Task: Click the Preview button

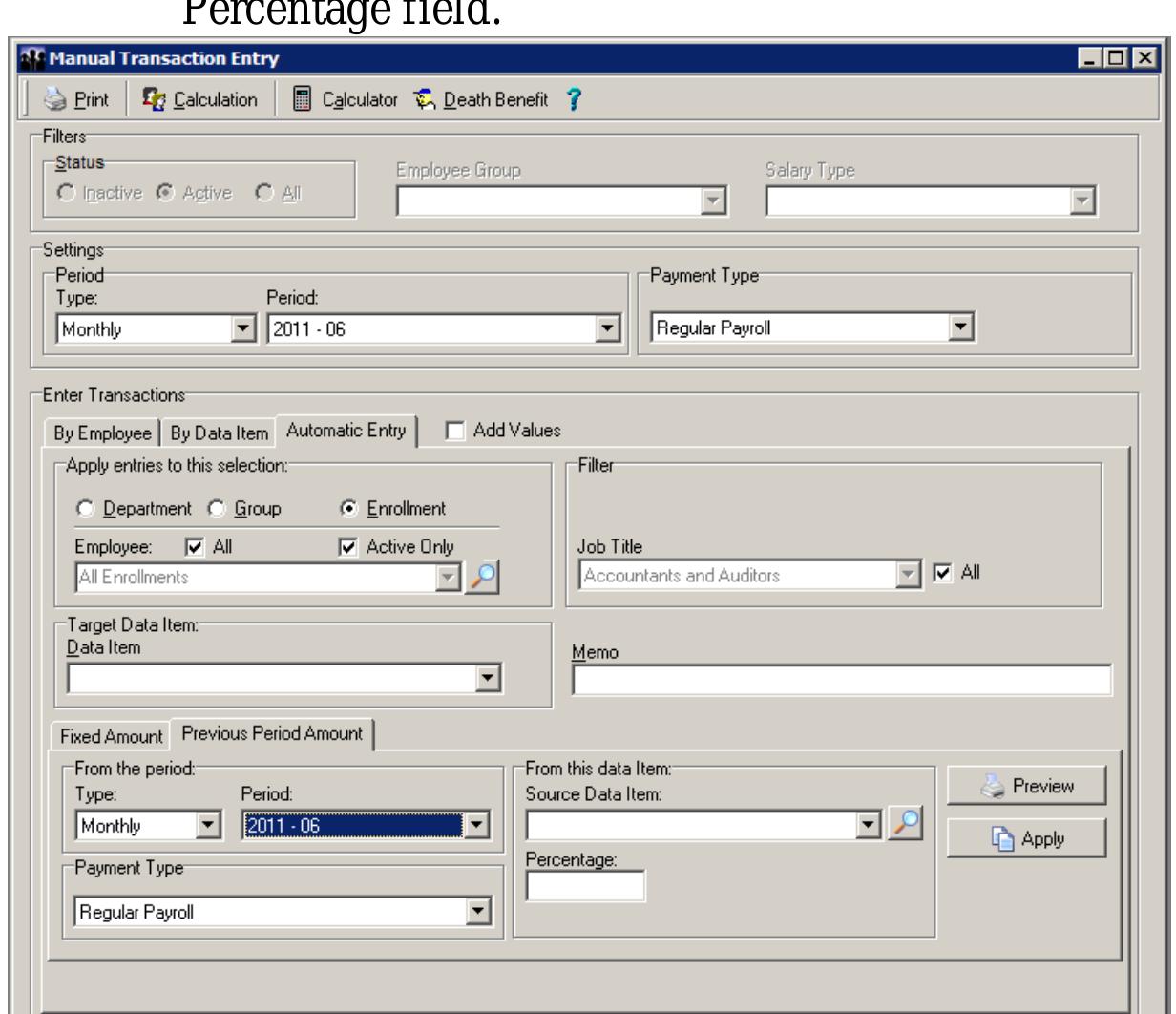Action: click(1026, 787)
